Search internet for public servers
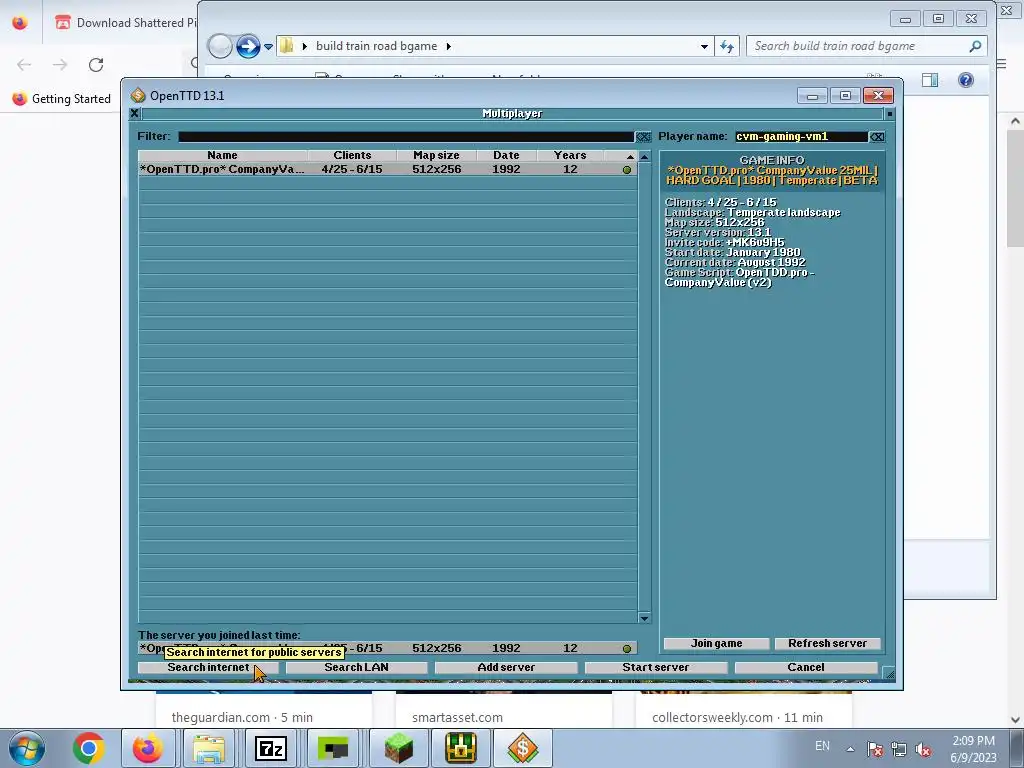 (x=208, y=667)
